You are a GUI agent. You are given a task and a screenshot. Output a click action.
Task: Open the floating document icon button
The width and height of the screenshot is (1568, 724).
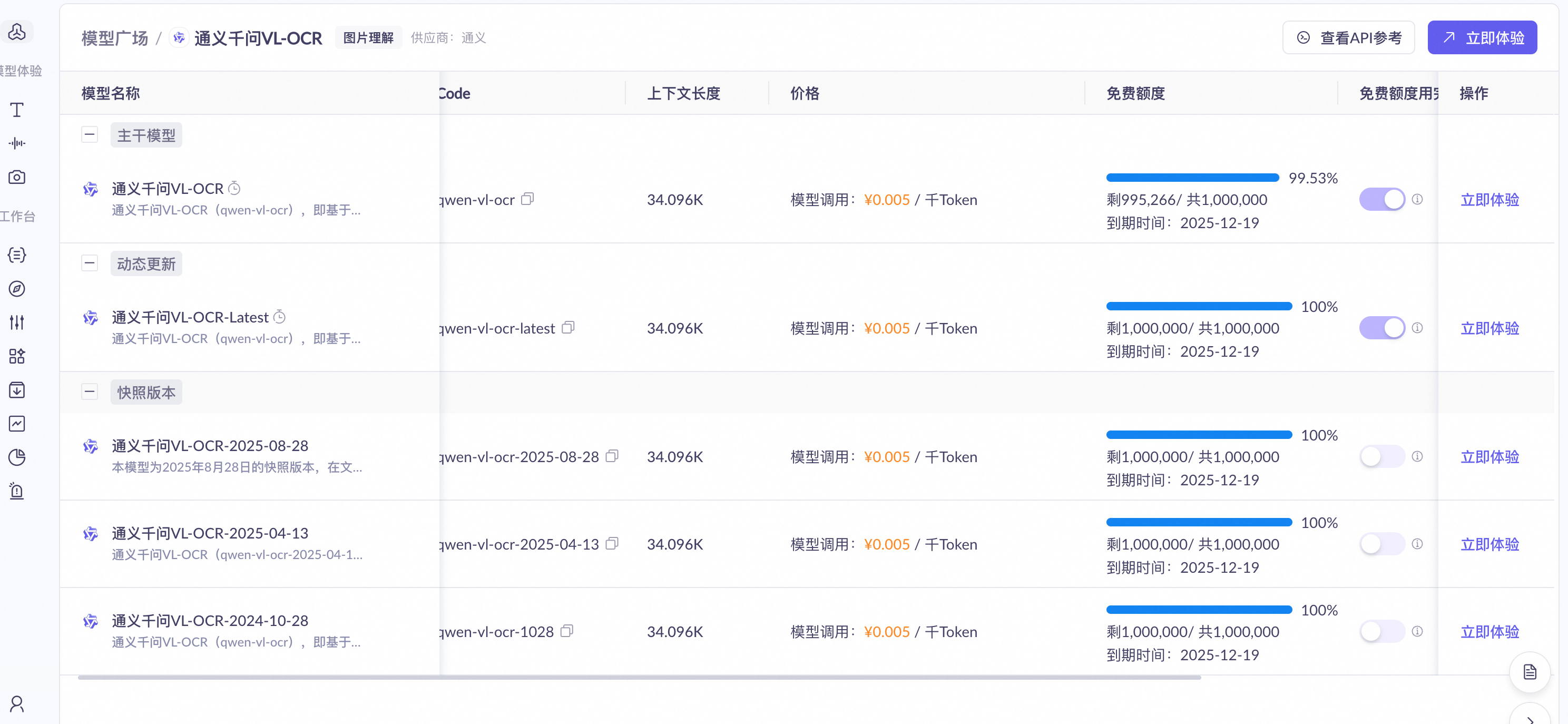click(x=1530, y=672)
